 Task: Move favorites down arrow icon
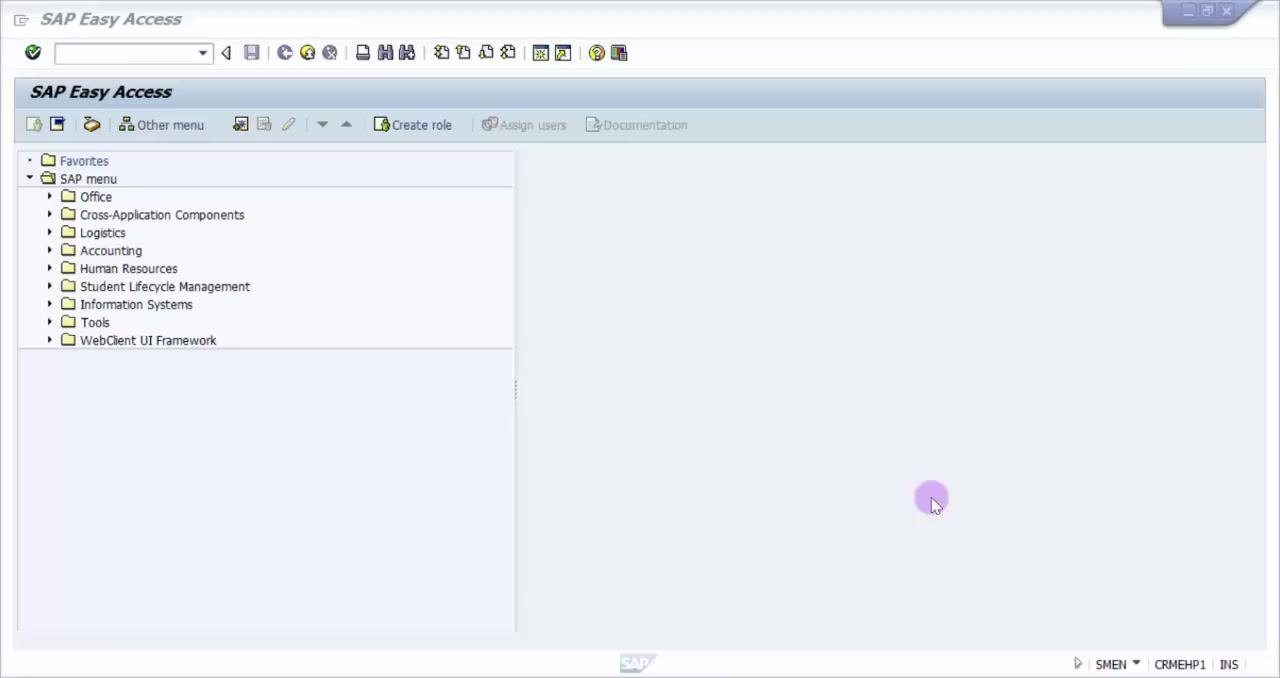tap(322, 124)
